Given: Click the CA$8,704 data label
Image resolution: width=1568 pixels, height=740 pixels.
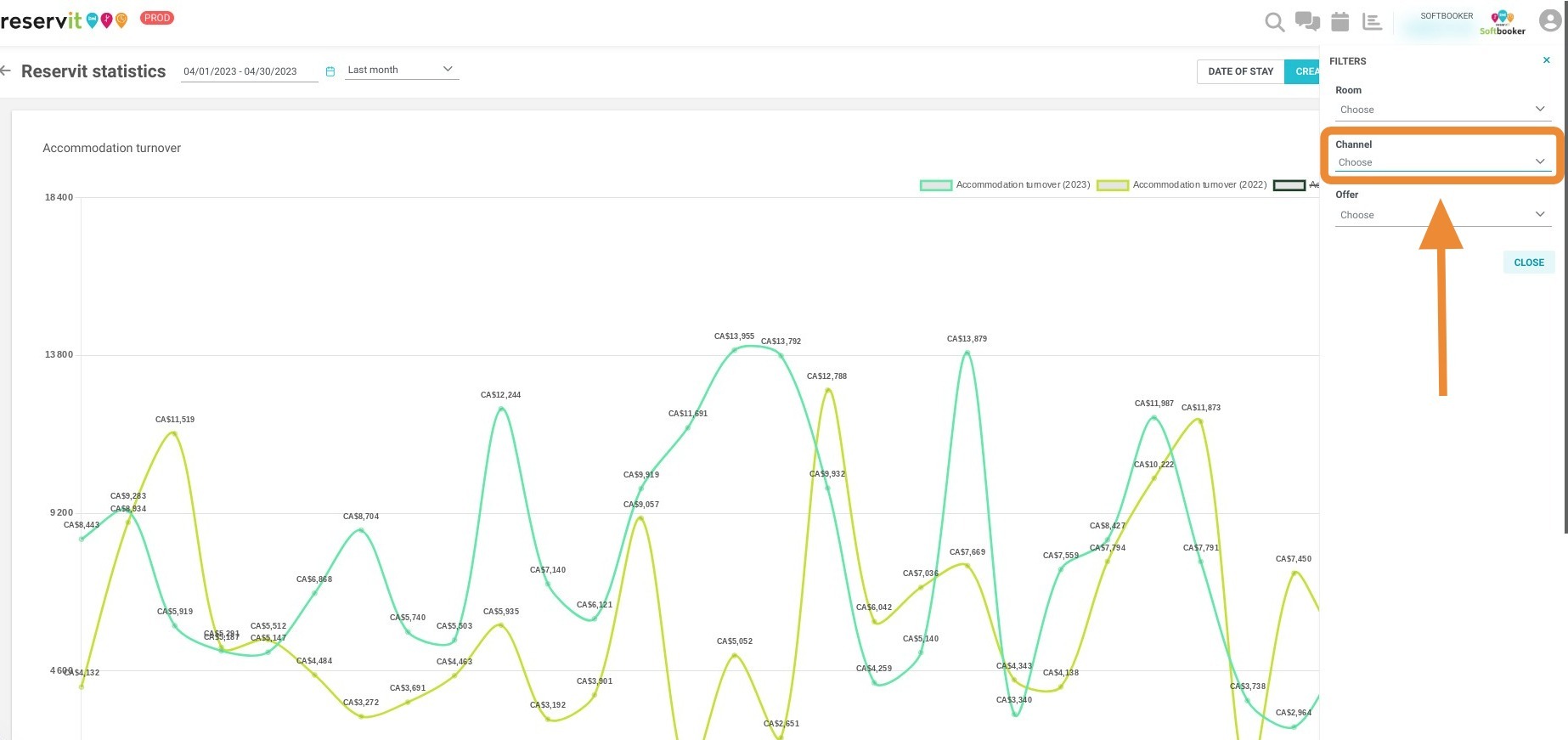Looking at the screenshot, I should point(361,517).
